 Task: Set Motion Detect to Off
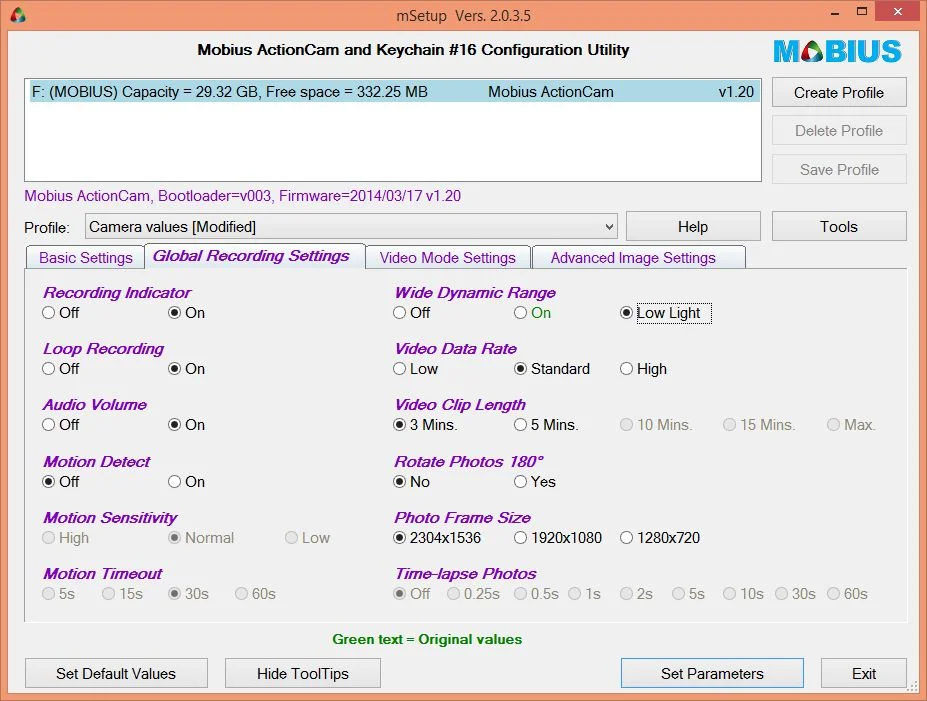61,482
